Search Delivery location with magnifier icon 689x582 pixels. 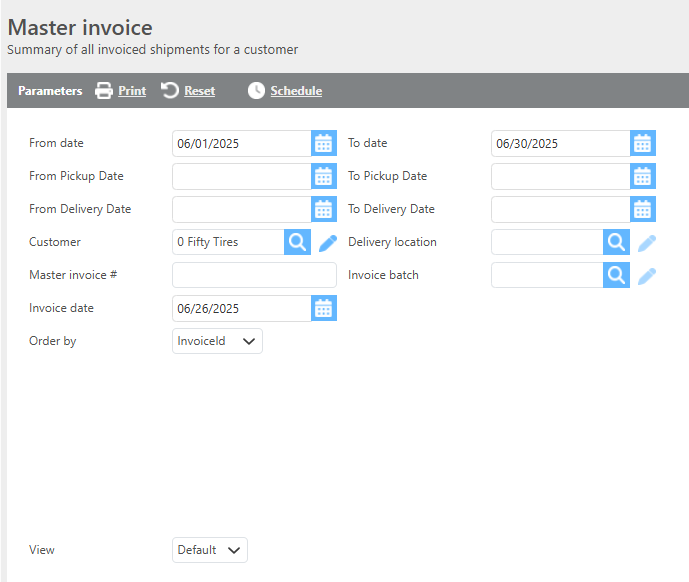click(x=617, y=242)
